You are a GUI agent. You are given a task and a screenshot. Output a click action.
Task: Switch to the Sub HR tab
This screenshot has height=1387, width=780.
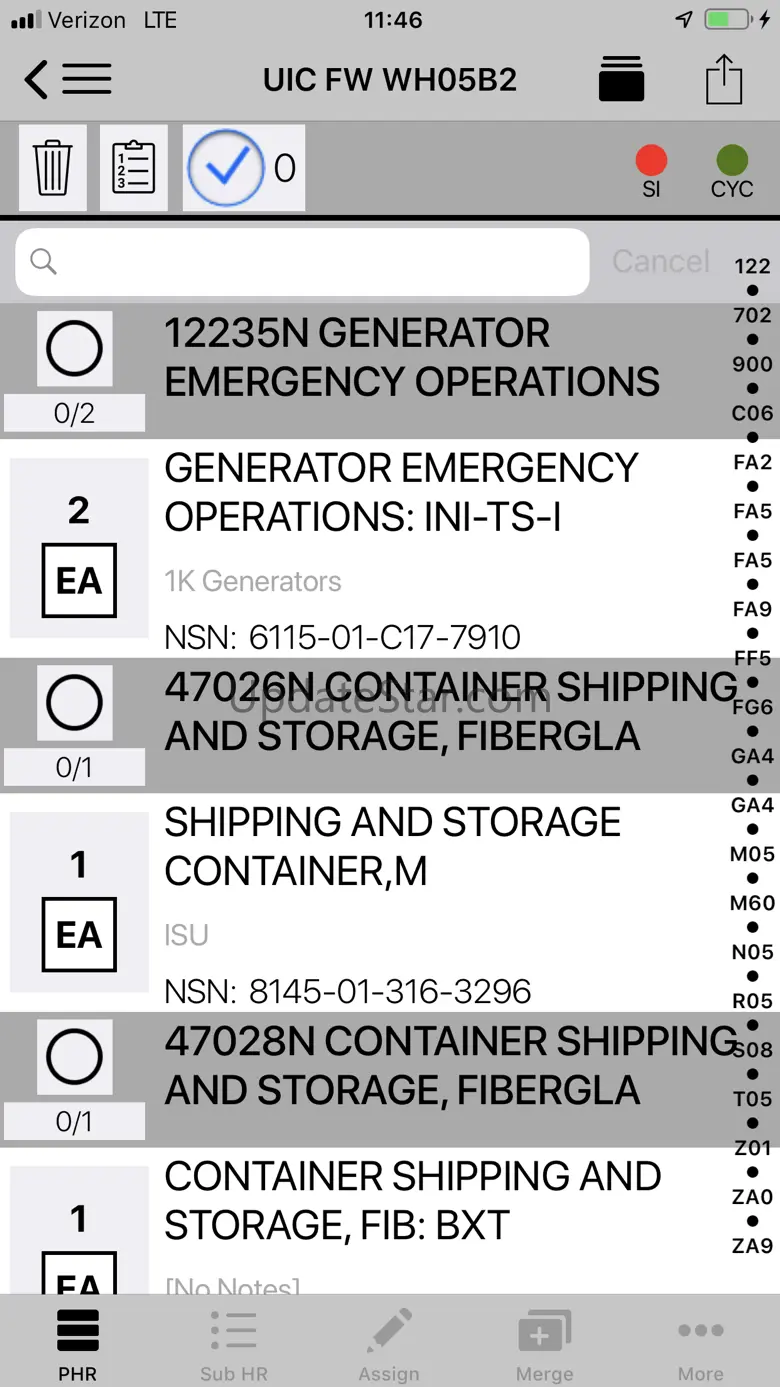234,1345
